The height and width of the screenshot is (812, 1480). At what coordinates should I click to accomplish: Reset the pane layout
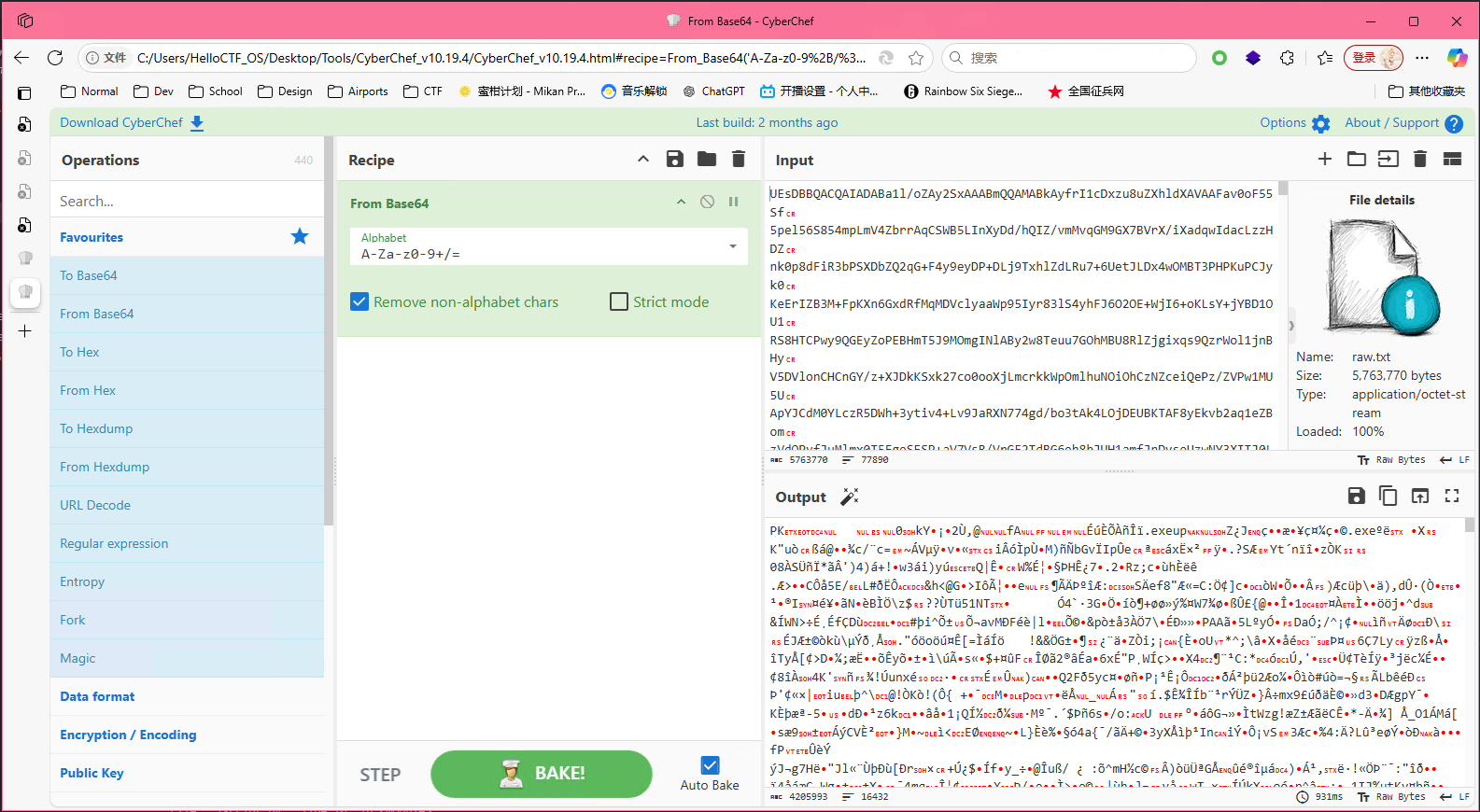point(1452,159)
